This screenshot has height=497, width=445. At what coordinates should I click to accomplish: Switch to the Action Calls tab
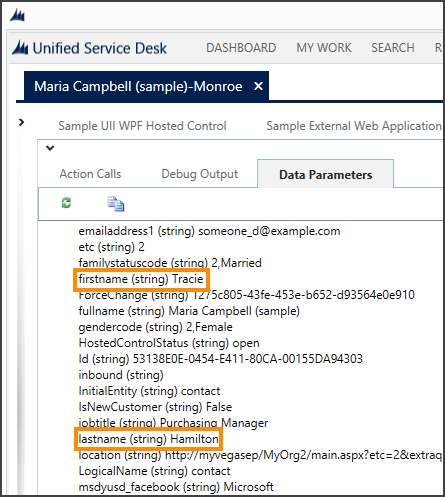(x=90, y=174)
